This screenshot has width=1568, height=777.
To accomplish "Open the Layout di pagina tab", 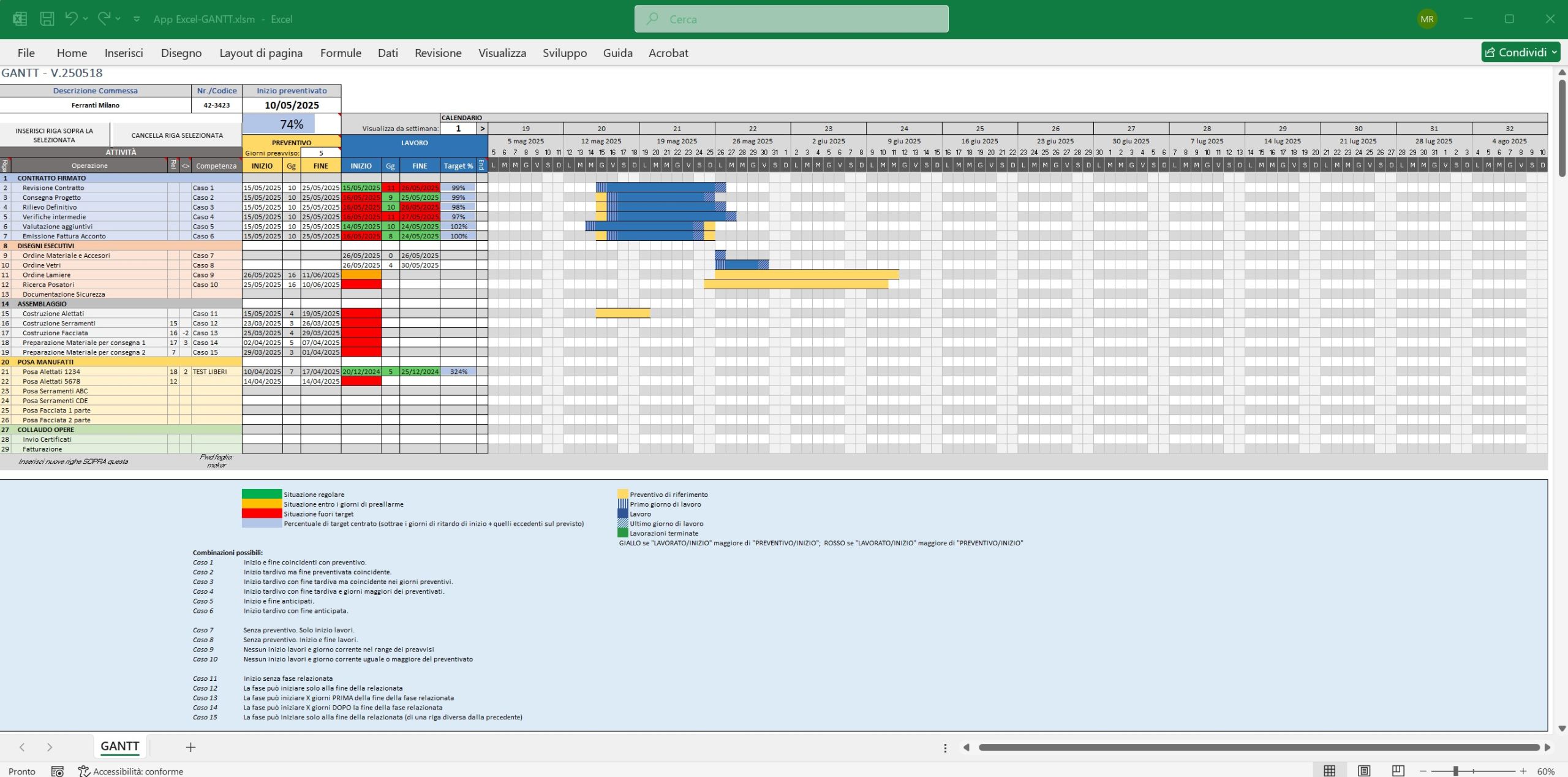I will [x=261, y=53].
